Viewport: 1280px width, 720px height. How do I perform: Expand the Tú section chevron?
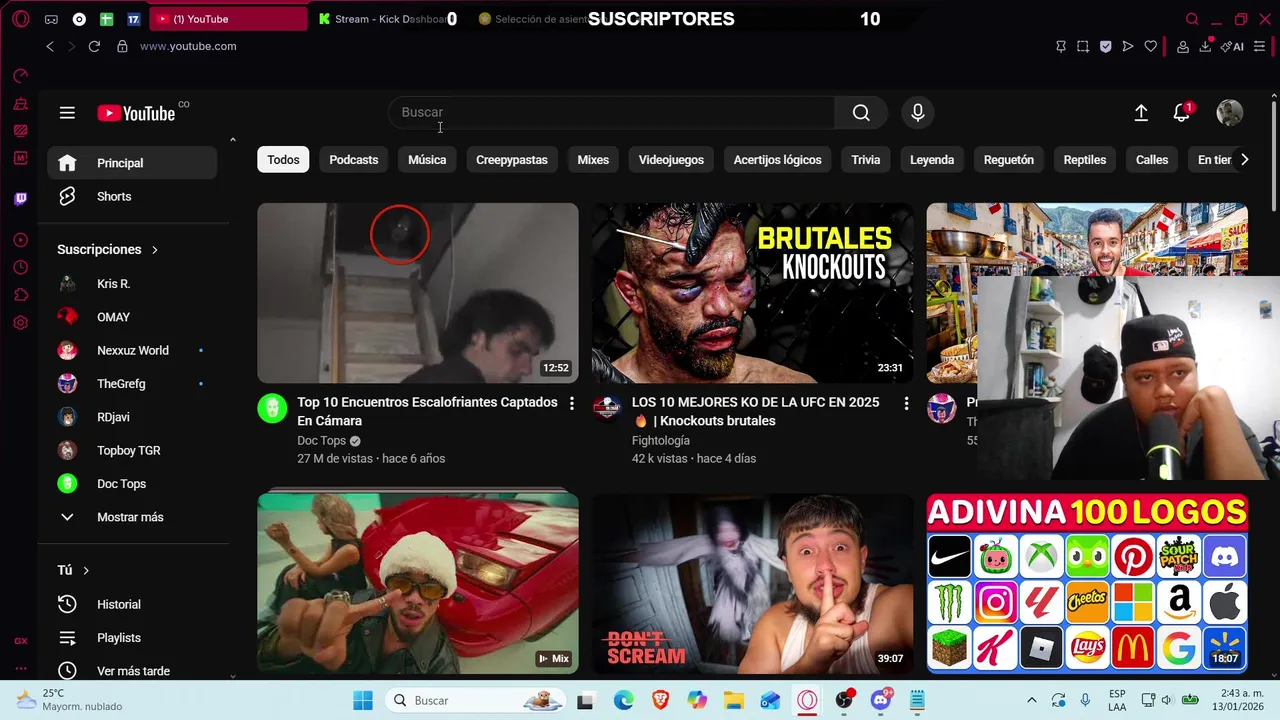point(86,570)
